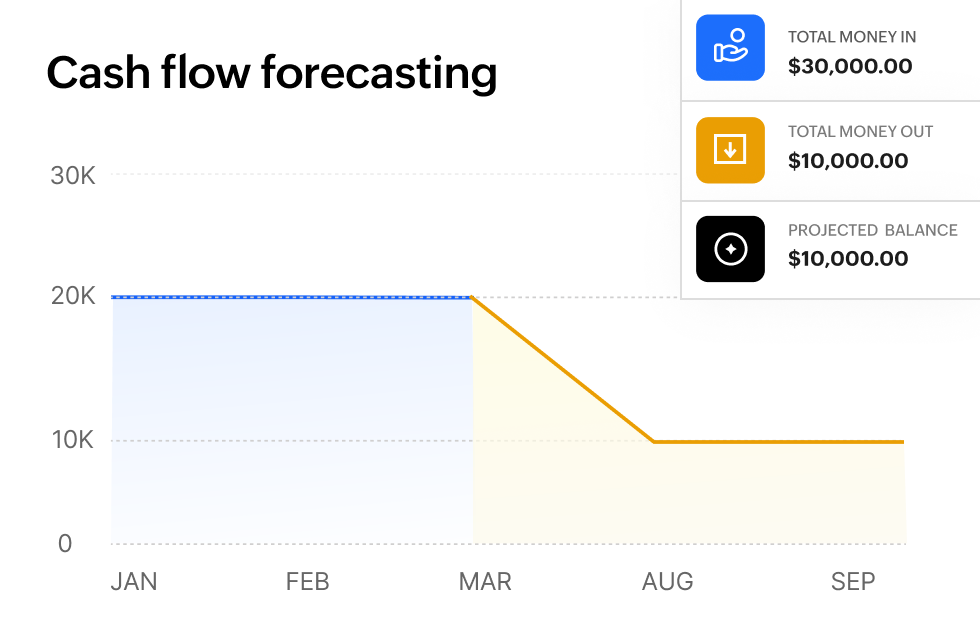Click the orange forecast line at AUG
This screenshot has height=624, width=980.
[x=668, y=440]
